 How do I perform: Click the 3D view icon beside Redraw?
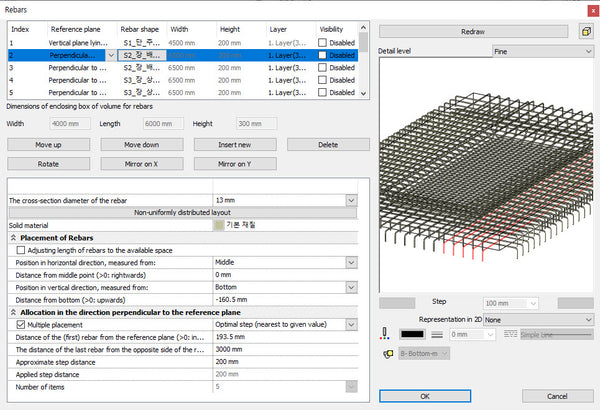coord(584,31)
